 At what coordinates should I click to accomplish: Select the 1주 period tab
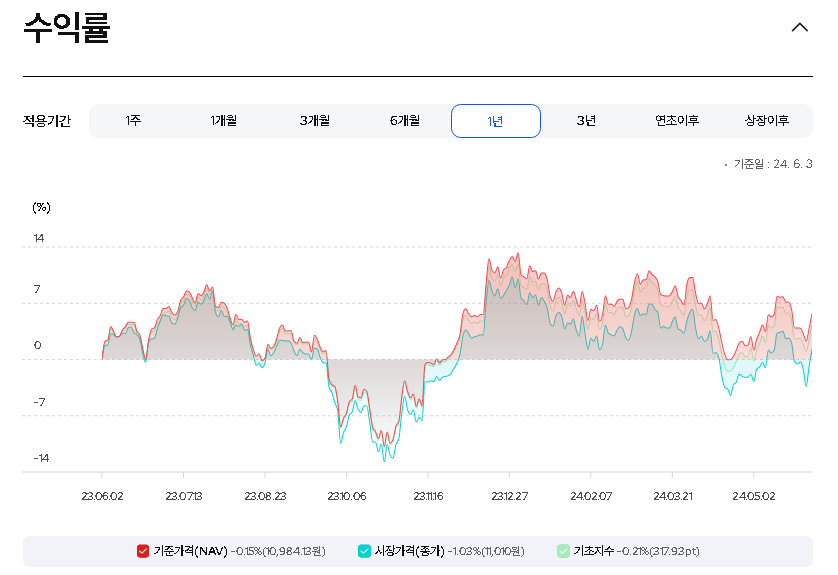(133, 121)
